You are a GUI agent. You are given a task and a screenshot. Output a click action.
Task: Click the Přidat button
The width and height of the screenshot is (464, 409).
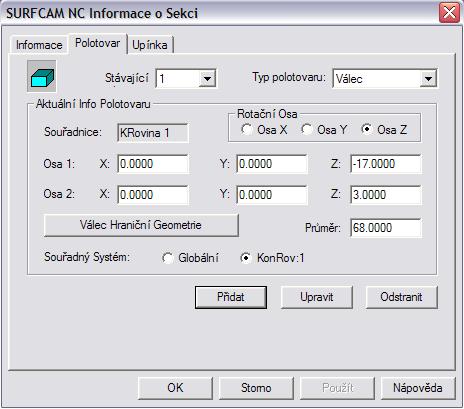coord(231,297)
